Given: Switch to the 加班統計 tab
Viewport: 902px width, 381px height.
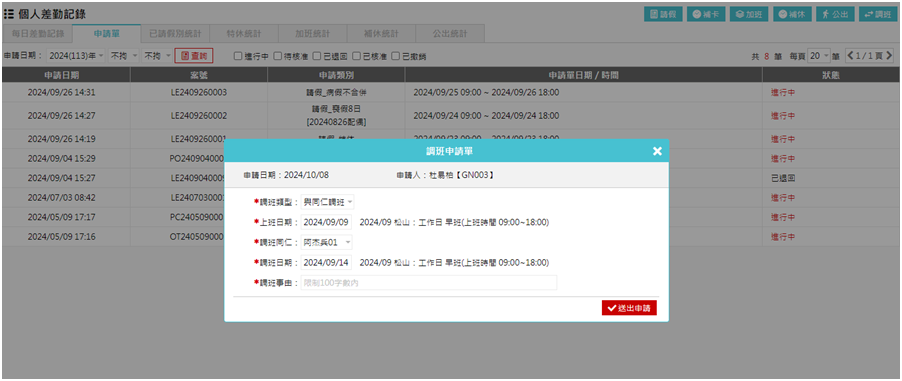Looking at the screenshot, I should point(312,34).
